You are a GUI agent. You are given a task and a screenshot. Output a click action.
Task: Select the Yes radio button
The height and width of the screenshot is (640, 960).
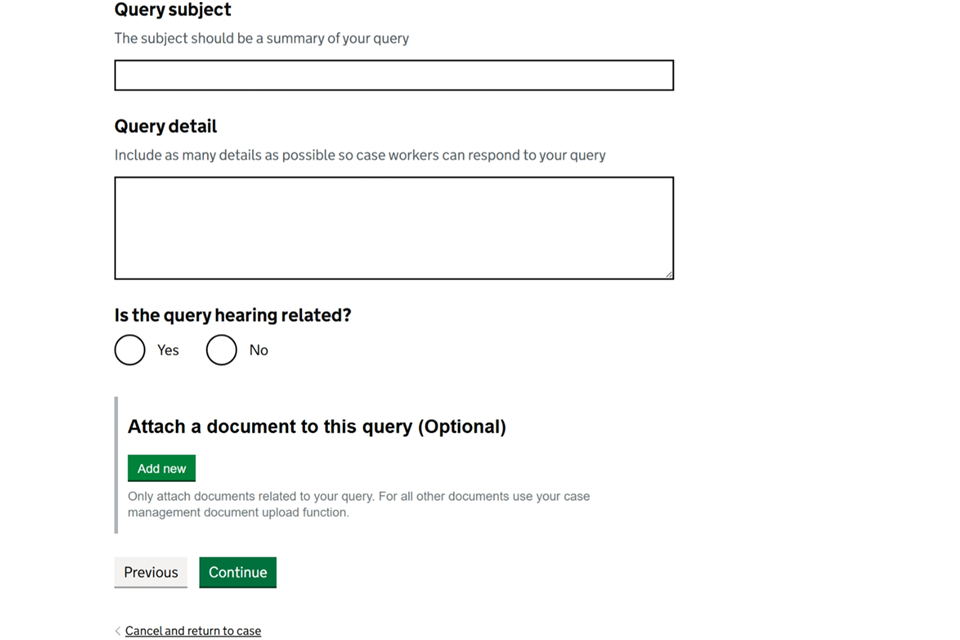[x=130, y=350]
